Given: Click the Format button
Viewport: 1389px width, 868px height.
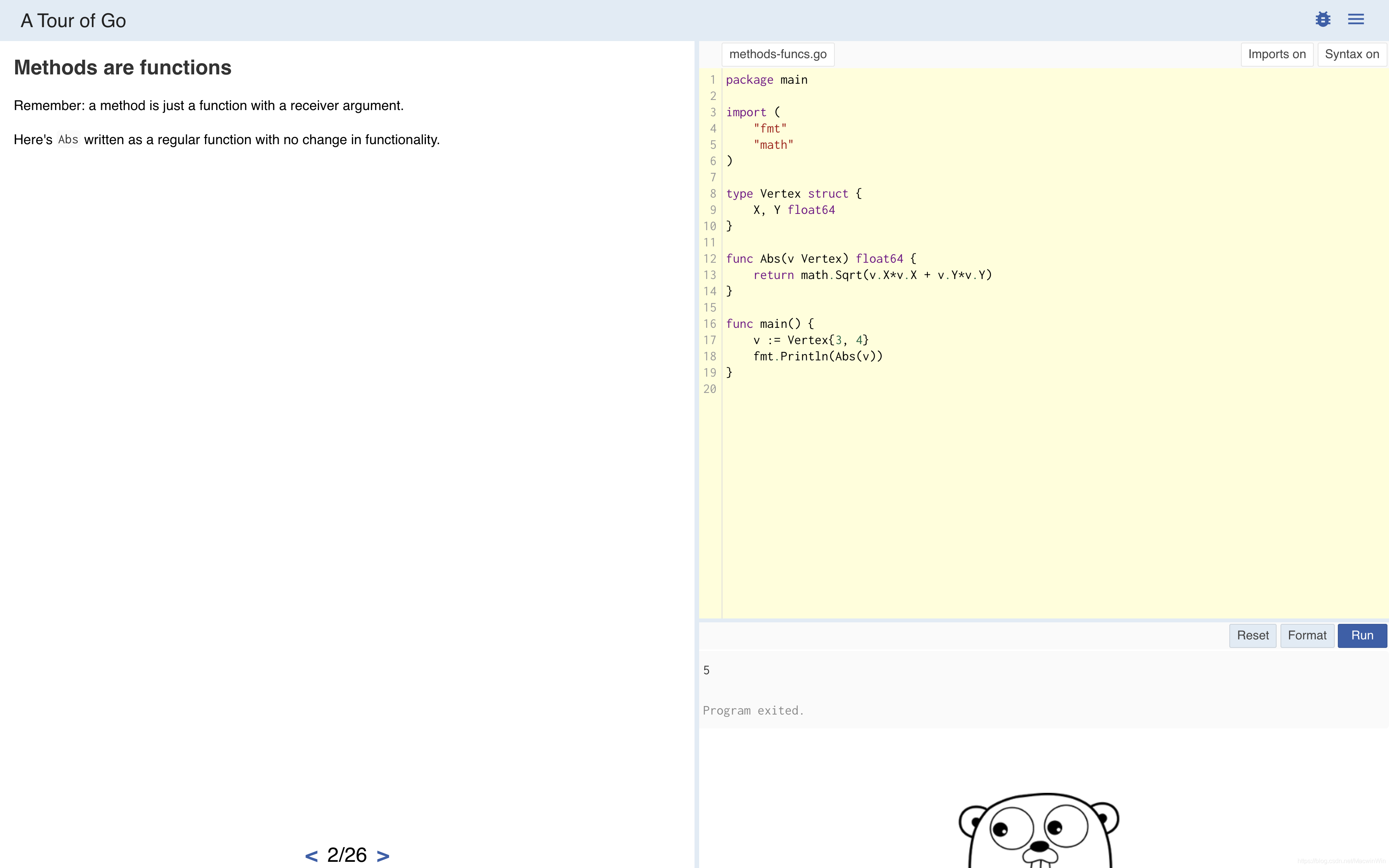Looking at the screenshot, I should tap(1307, 635).
